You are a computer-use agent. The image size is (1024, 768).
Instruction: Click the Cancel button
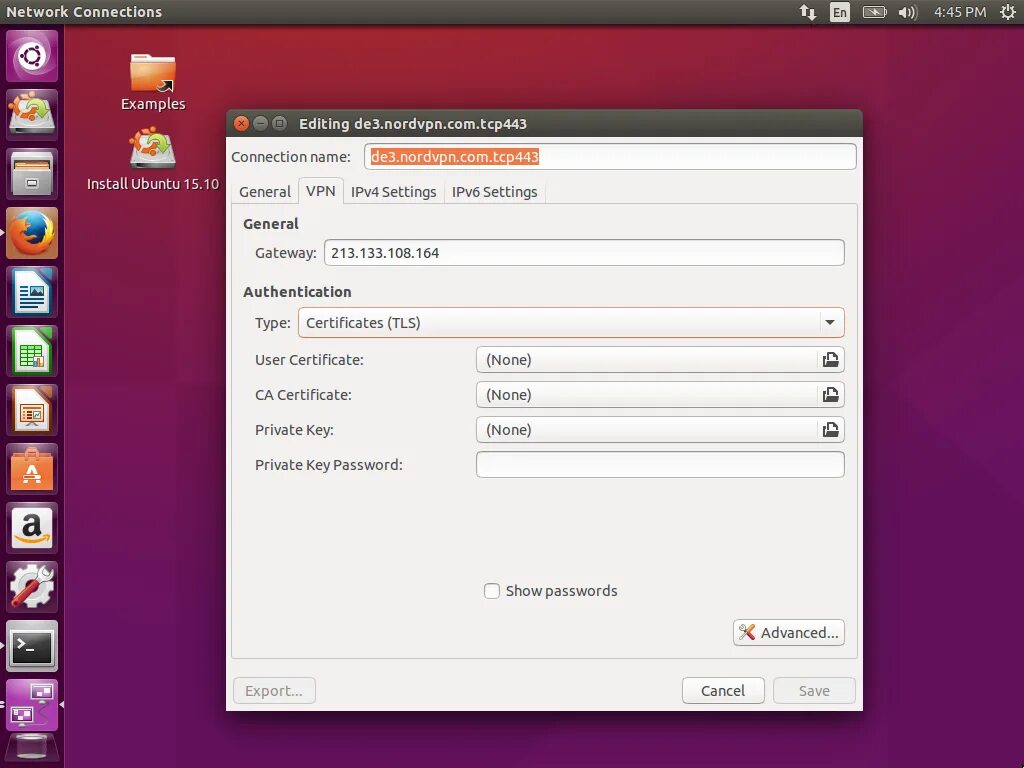pos(723,691)
